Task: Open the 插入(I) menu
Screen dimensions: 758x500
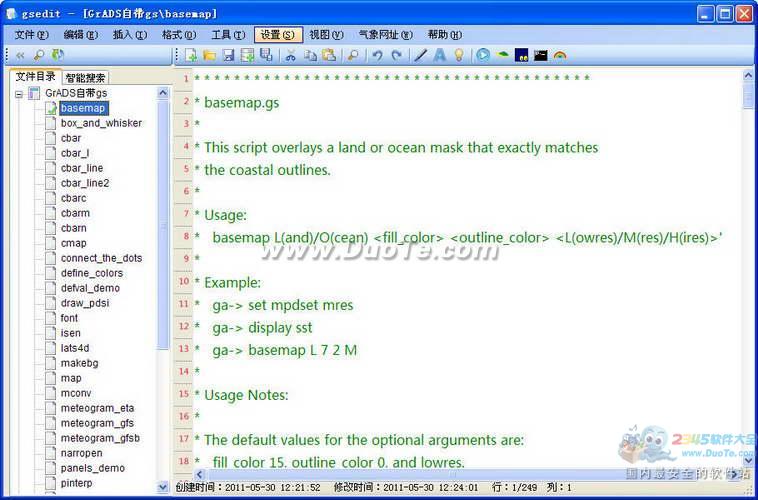Action: pyautogui.click(x=130, y=35)
